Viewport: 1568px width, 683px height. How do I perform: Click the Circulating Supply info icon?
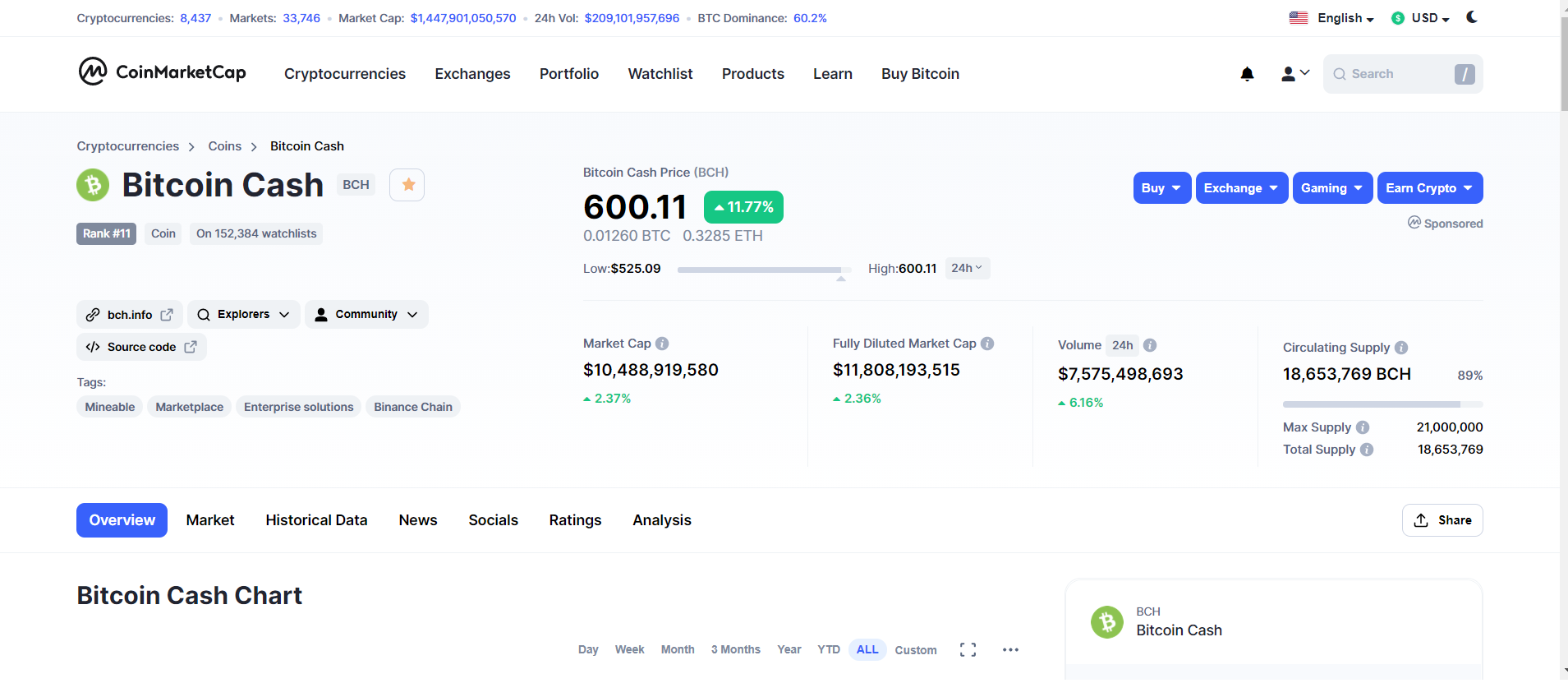[x=1401, y=348]
